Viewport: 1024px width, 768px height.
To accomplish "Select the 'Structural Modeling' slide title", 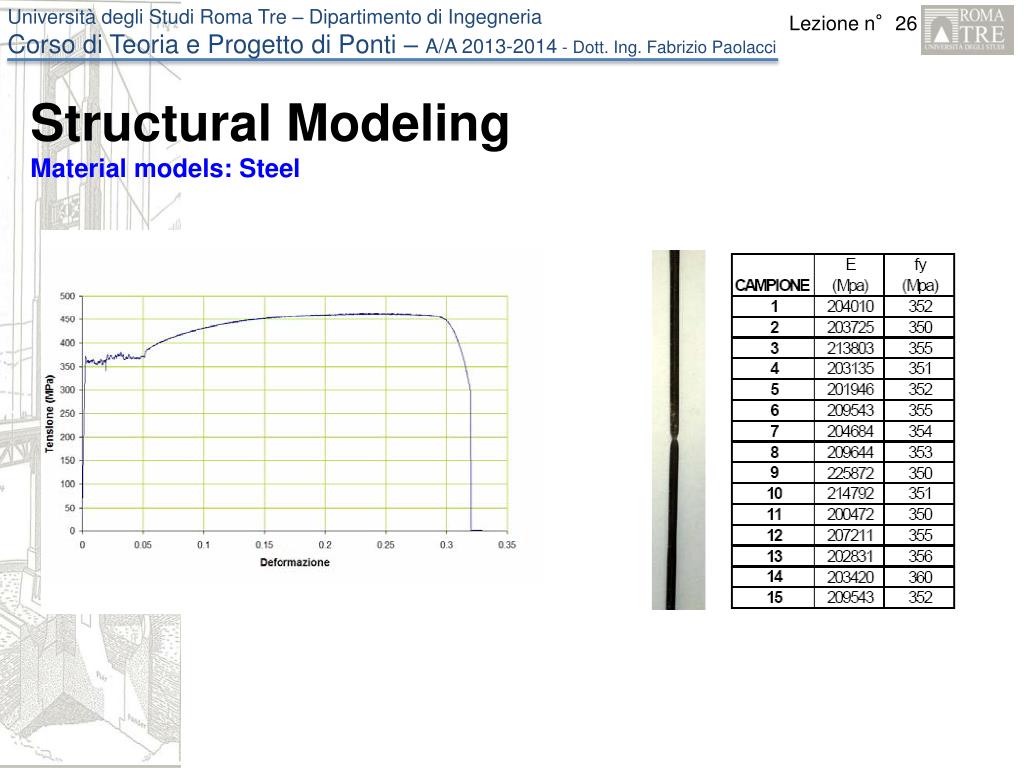I will [270, 123].
